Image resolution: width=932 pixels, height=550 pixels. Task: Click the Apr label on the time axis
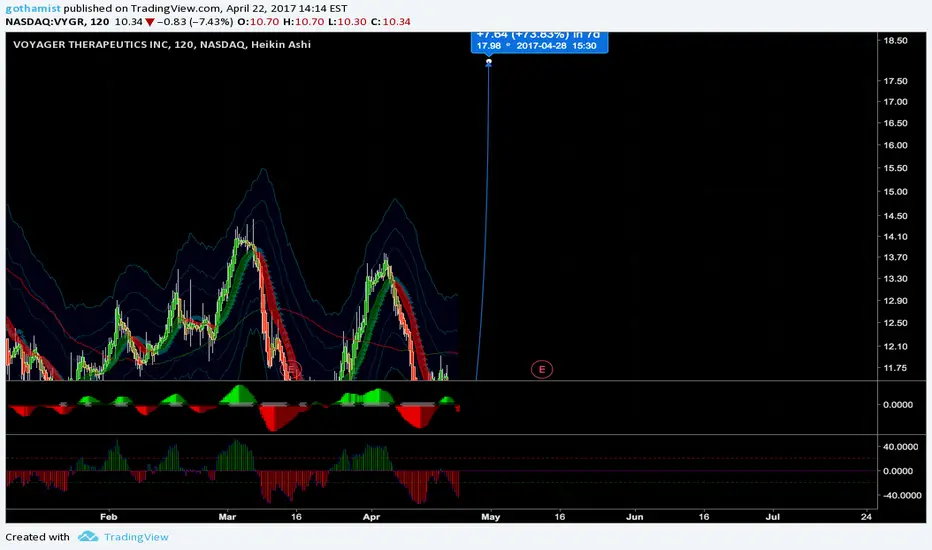click(371, 517)
